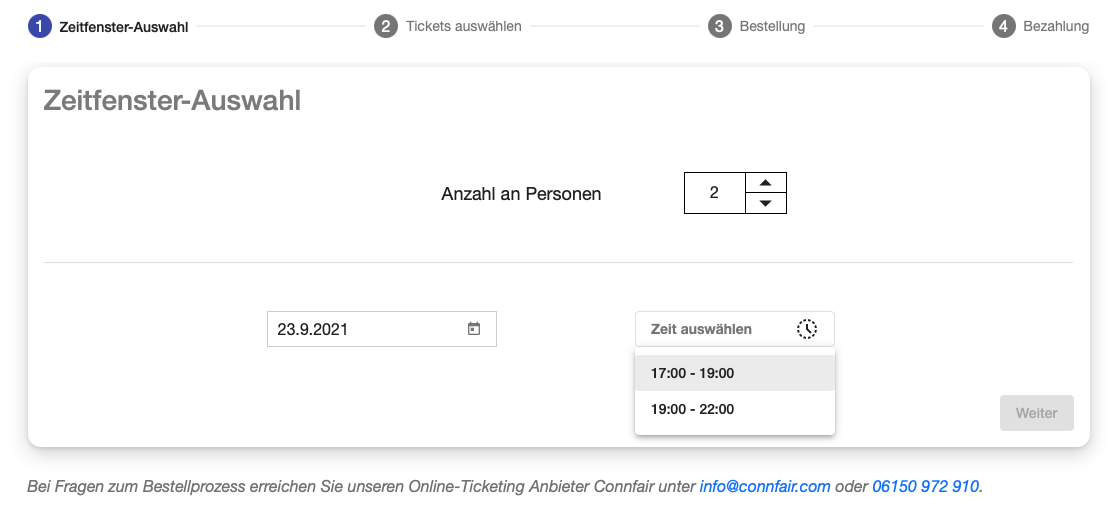Decrease number of persons with down arrow
Viewport: 1110px width, 509px height.
[x=766, y=203]
